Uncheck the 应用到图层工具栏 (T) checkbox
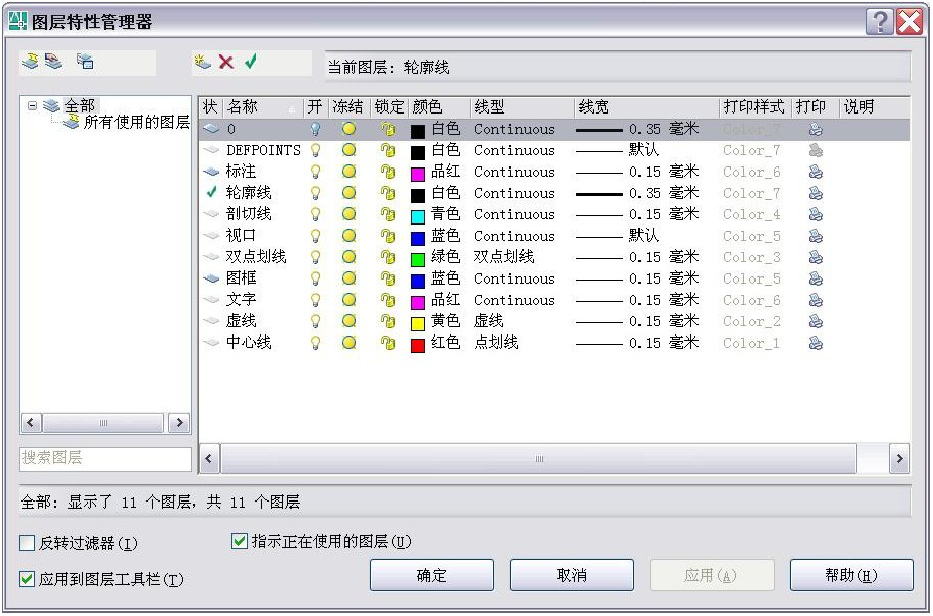 (x=27, y=579)
